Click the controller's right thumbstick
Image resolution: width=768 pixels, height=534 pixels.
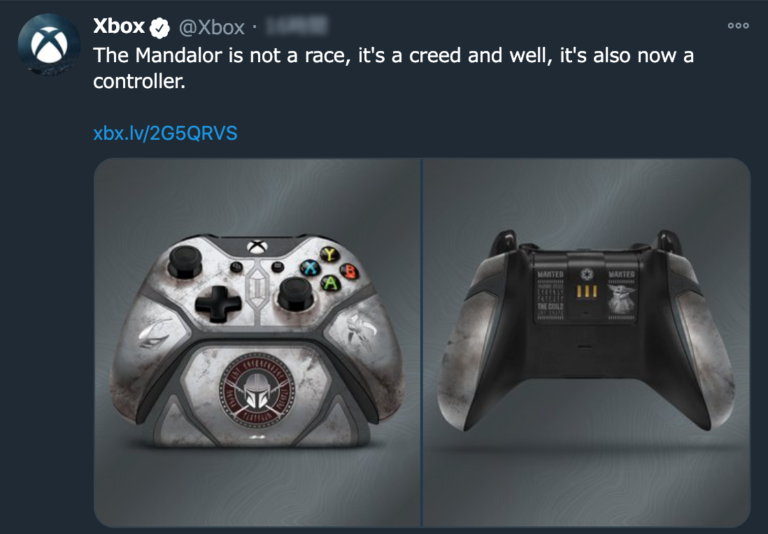pyautogui.click(x=296, y=294)
